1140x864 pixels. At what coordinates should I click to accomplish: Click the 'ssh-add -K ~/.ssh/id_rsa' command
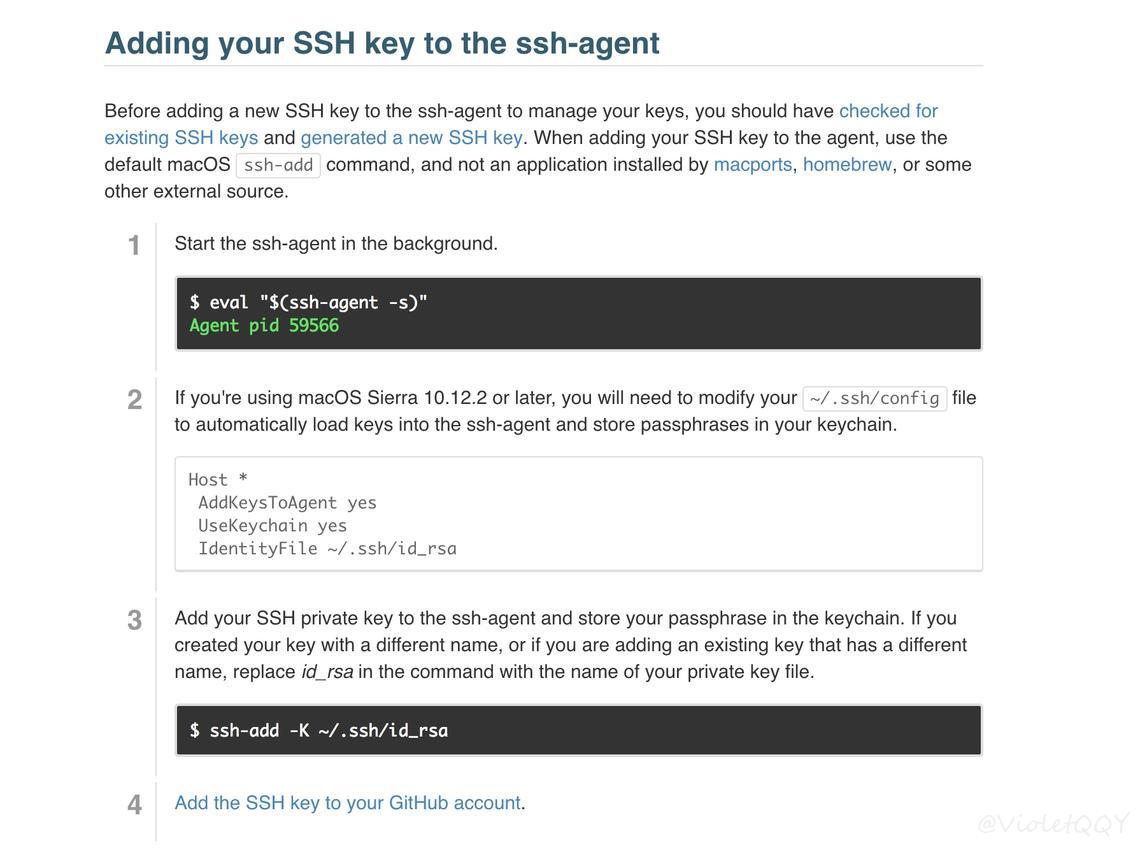coord(318,730)
